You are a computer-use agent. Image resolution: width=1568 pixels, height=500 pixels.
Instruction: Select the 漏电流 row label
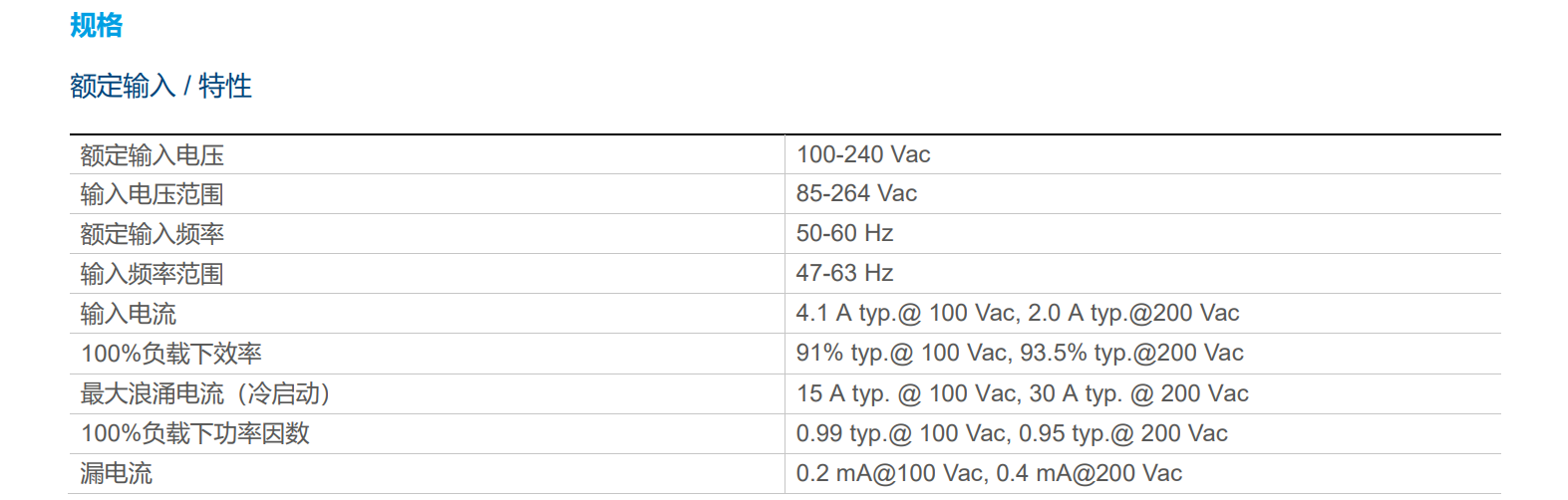pyautogui.click(x=117, y=473)
